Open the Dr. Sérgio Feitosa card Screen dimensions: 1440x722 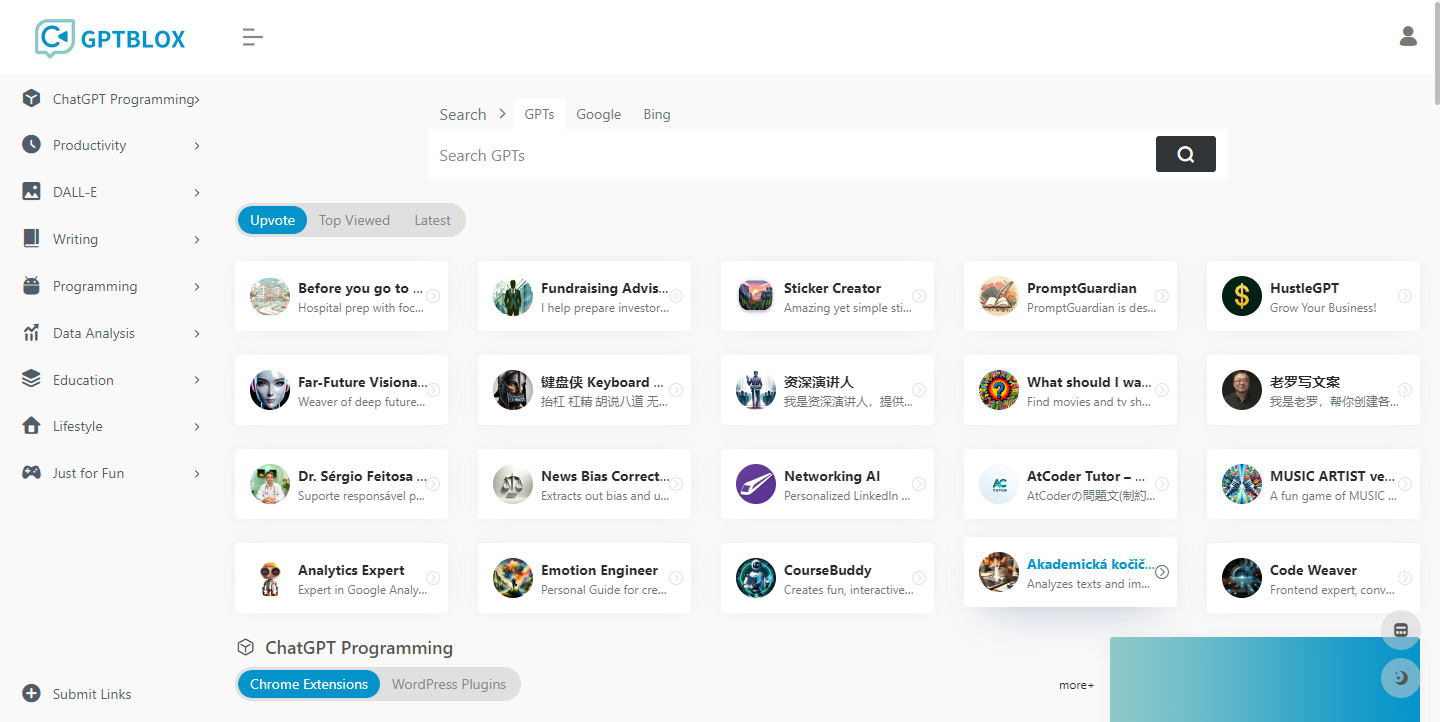coord(341,484)
